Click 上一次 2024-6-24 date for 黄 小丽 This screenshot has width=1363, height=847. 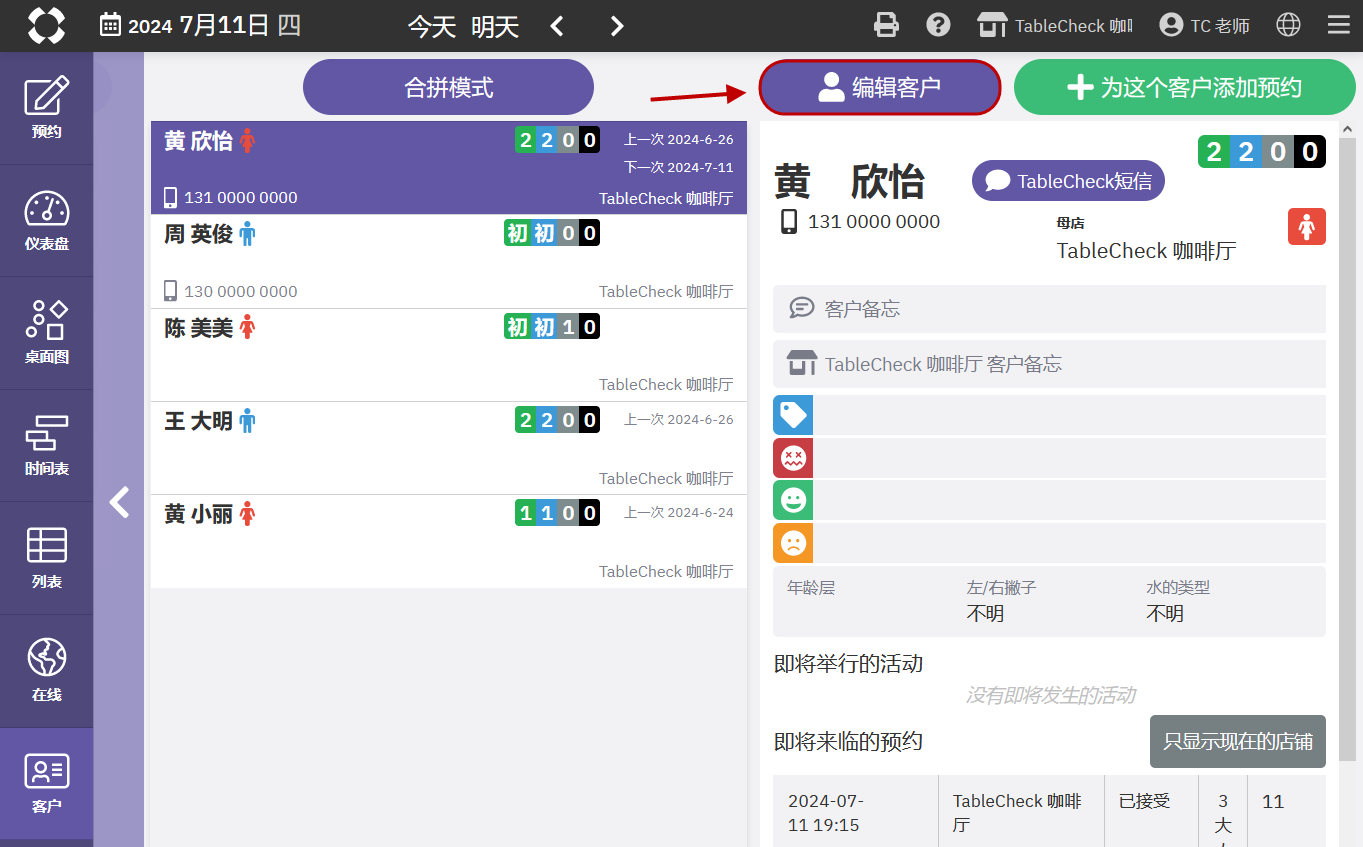pyautogui.click(x=679, y=513)
